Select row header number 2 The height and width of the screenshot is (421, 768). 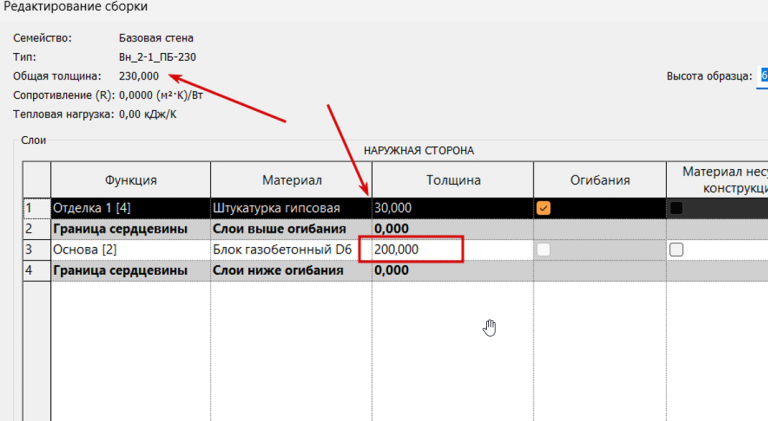point(37,229)
